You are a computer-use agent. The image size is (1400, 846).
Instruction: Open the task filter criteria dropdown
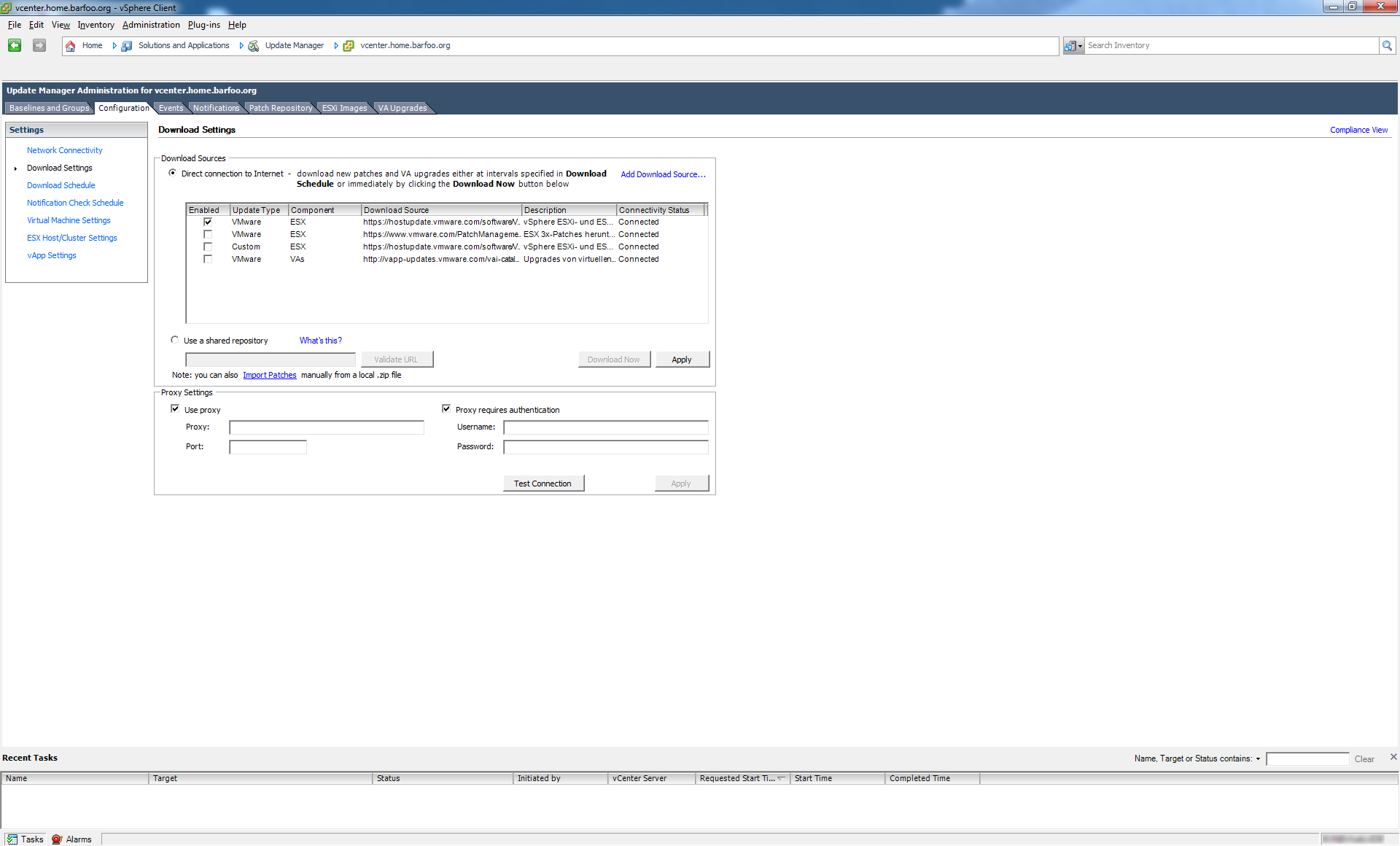pos(1258,759)
